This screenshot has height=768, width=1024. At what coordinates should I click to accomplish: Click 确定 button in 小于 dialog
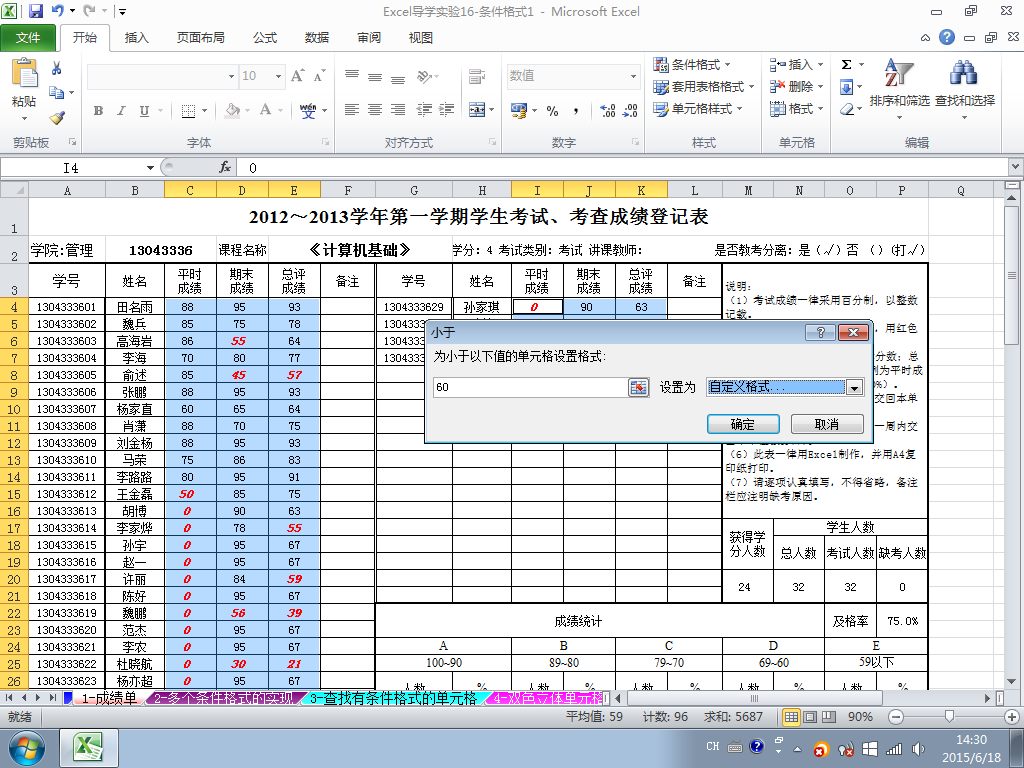coord(743,424)
